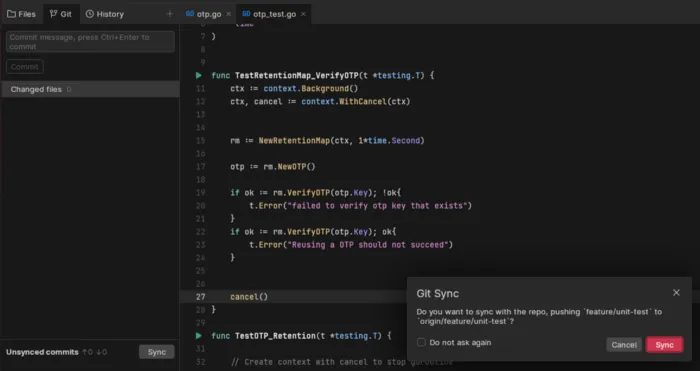Click the "failed to verify otp key" string
Screen dimensions: 700x371
pyautogui.click(x=378, y=206)
